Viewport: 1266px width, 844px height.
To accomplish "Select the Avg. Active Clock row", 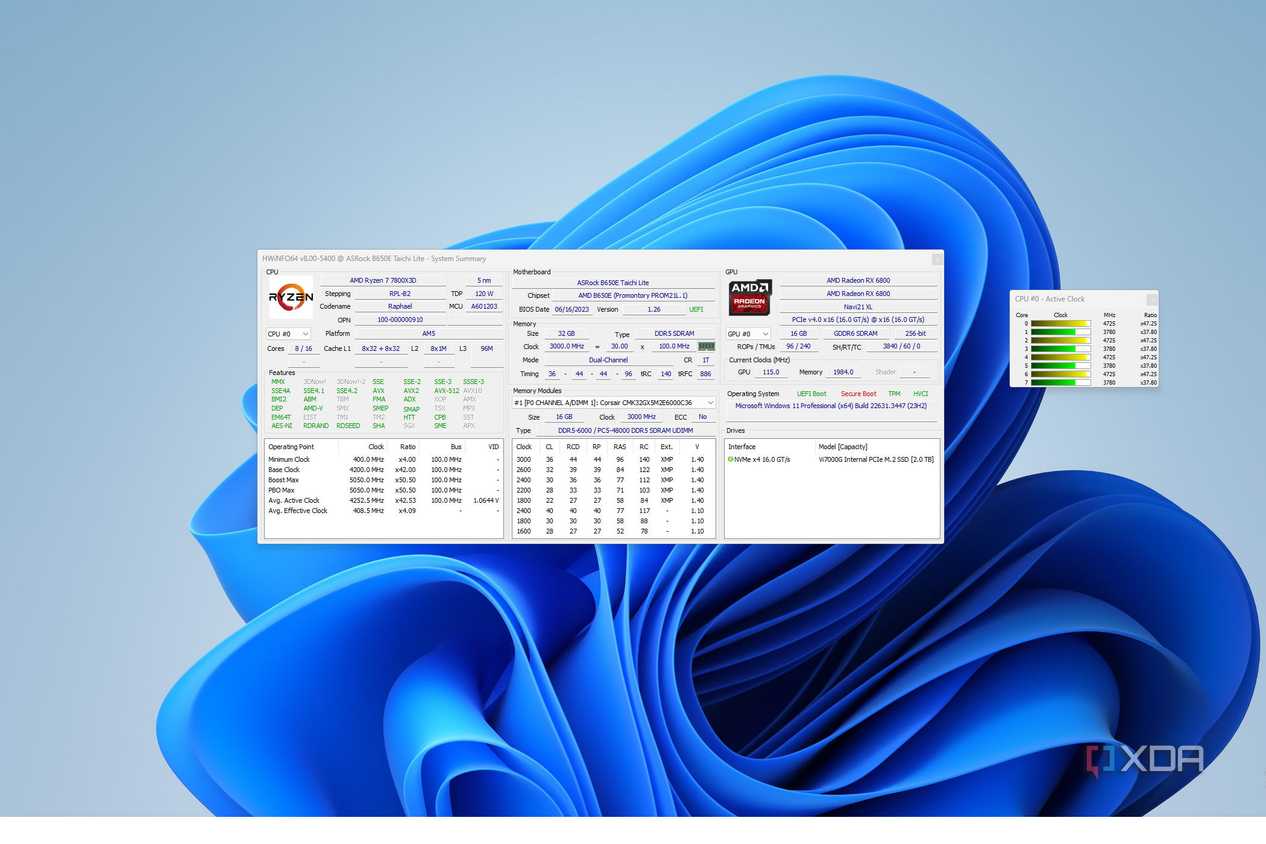I will [383, 500].
